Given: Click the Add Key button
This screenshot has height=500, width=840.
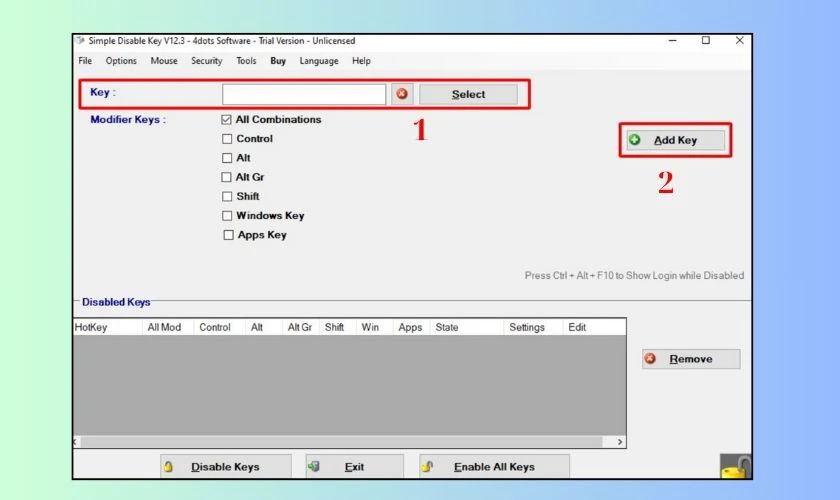Looking at the screenshot, I should click(x=676, y=140).
